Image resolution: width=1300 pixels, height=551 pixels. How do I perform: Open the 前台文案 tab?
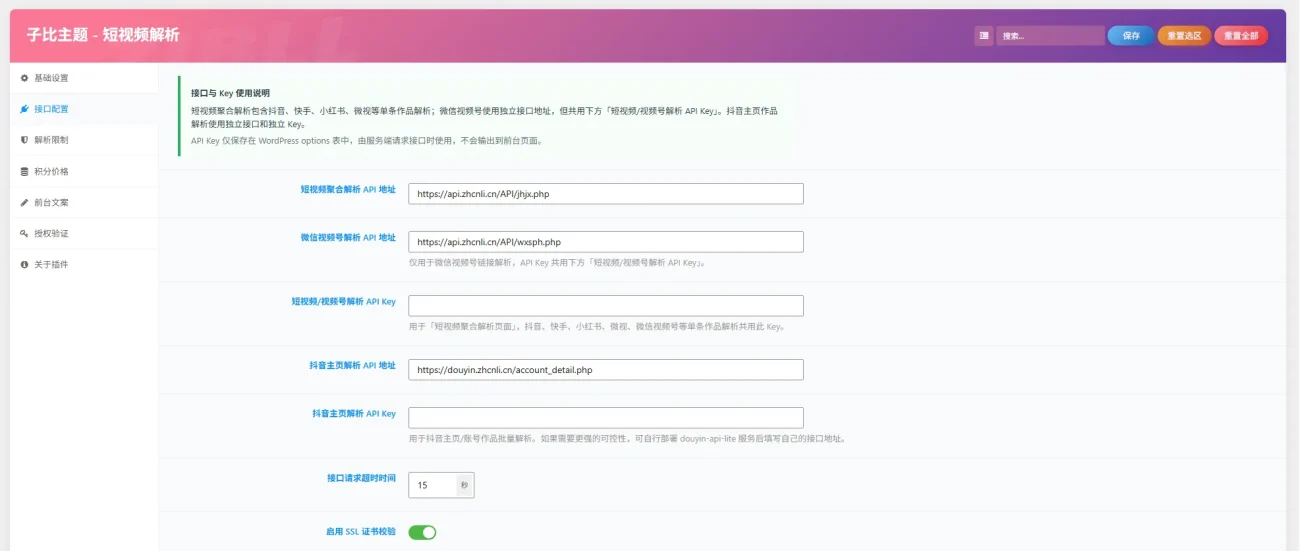(x=84, y=202)
